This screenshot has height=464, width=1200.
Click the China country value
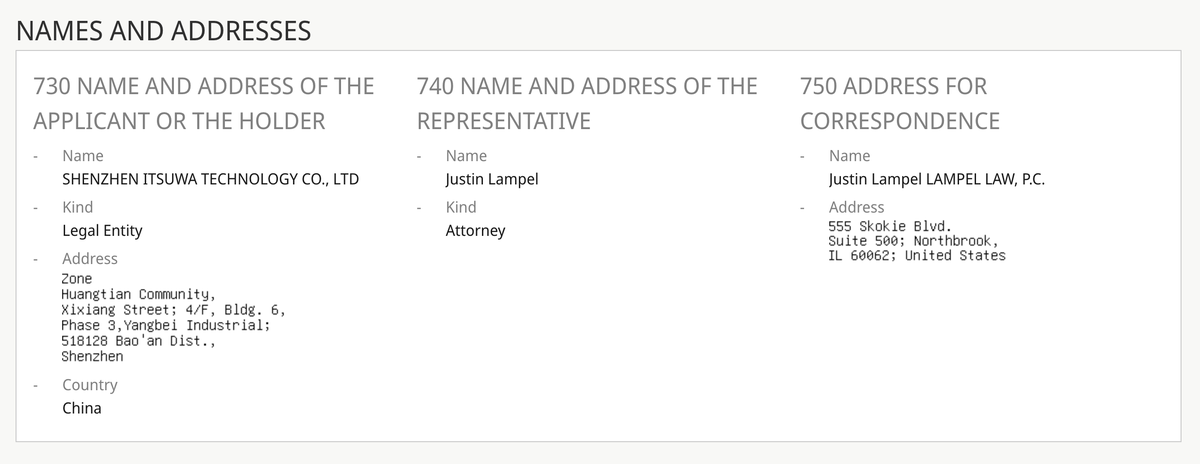(82, 408)
